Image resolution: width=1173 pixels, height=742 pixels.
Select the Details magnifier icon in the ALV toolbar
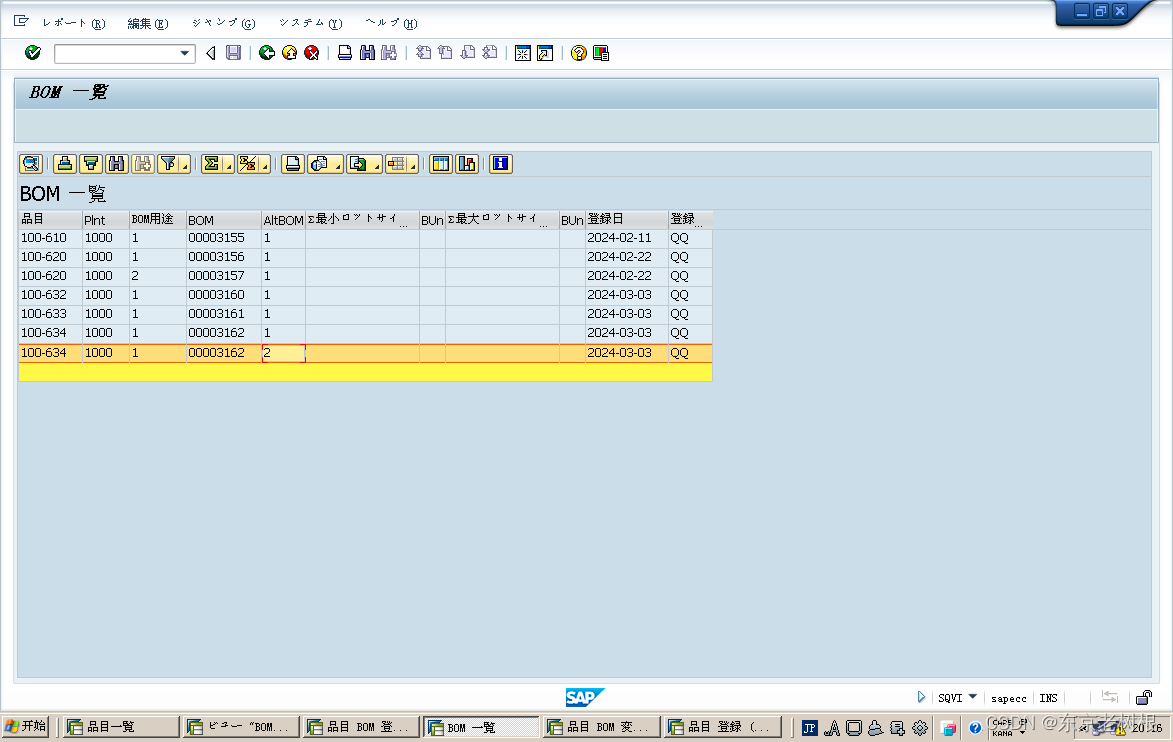(30, 163)
